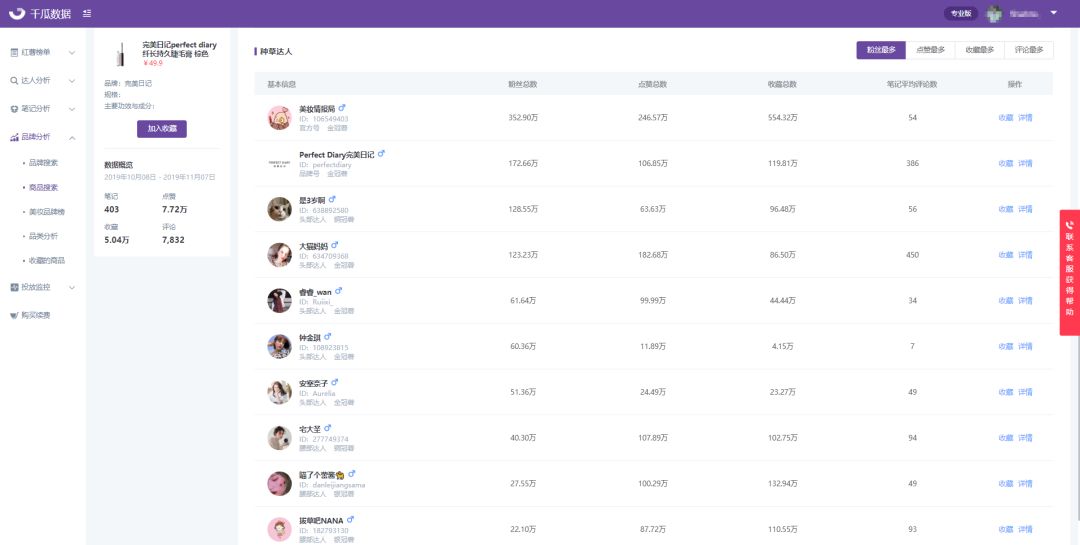Click the 352.90万 follower count cell
The image size is (1080, 545).
pos(523,118)
